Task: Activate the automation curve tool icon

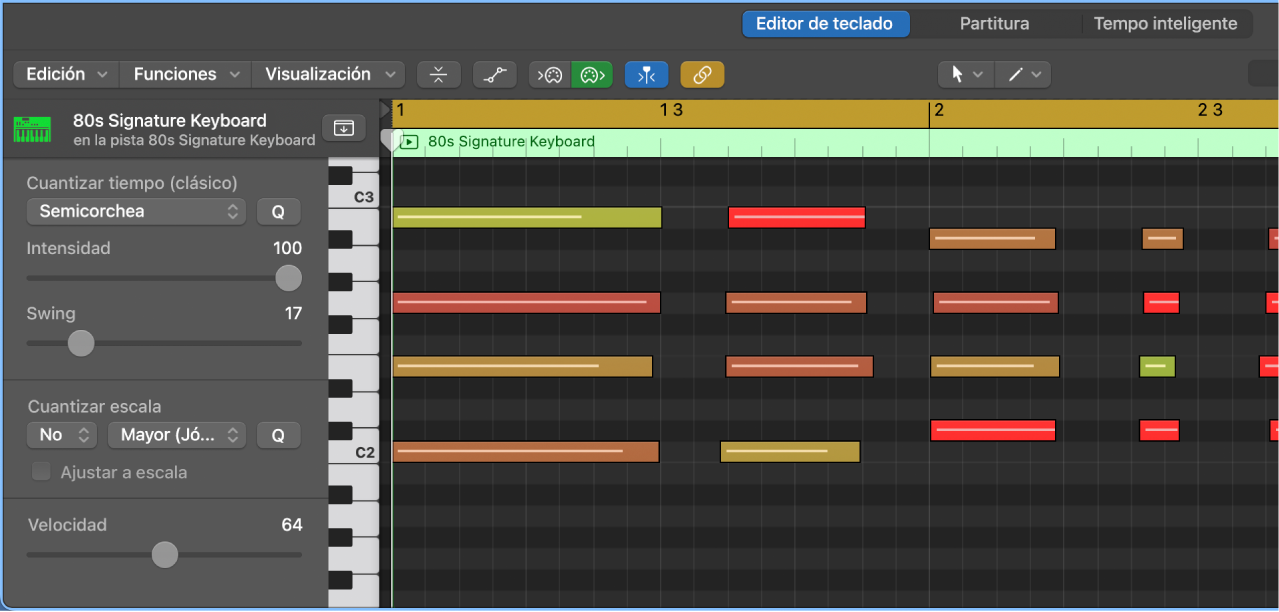Action: (495, 74)
